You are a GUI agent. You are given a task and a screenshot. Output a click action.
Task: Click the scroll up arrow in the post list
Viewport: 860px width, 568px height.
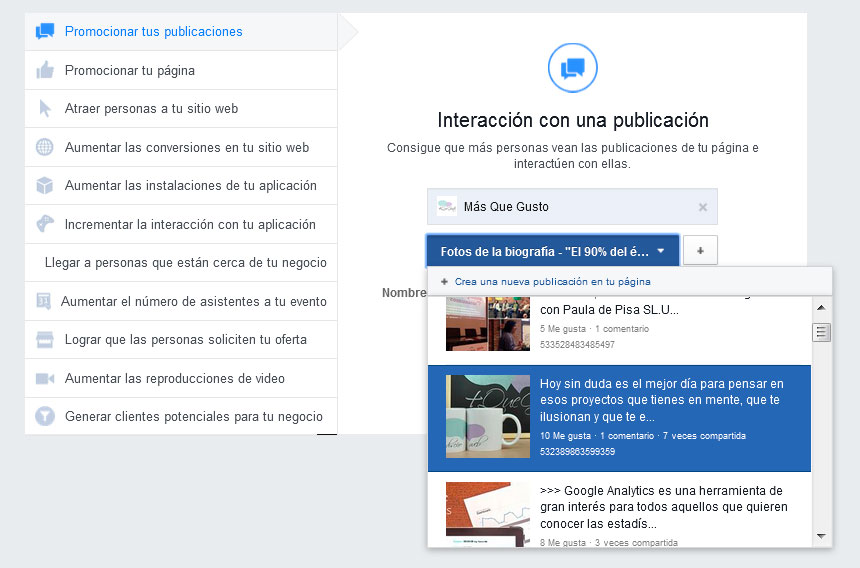[822, 307]
